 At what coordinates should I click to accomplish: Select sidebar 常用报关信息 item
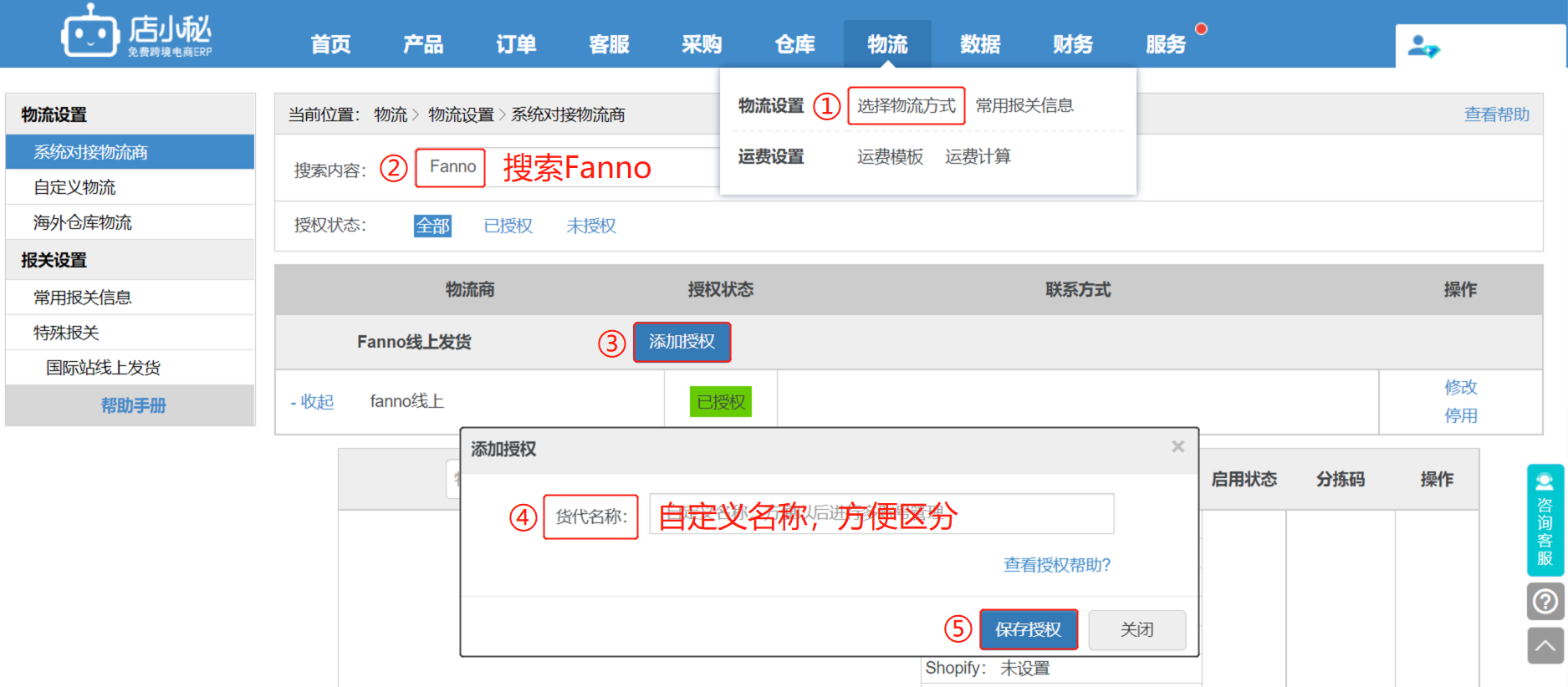pos(130,298)
